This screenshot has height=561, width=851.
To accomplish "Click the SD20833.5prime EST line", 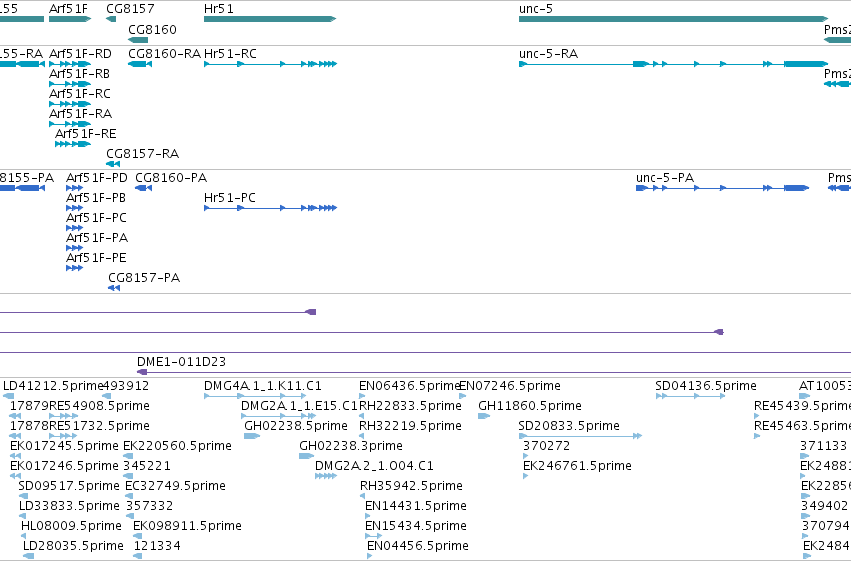I will coord(580,436).
